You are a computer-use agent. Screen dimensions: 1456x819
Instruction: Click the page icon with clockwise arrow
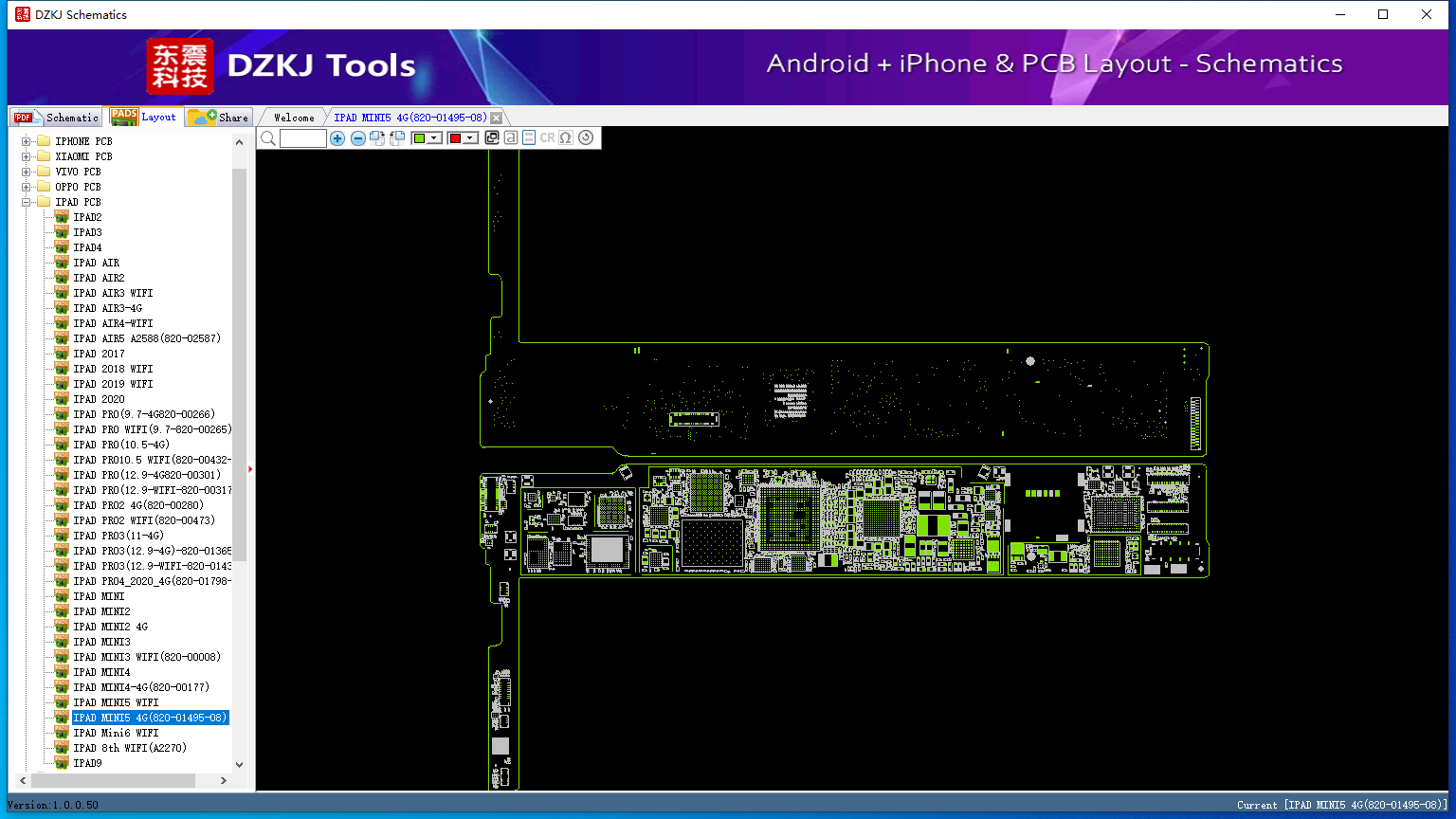click(377, 138)
